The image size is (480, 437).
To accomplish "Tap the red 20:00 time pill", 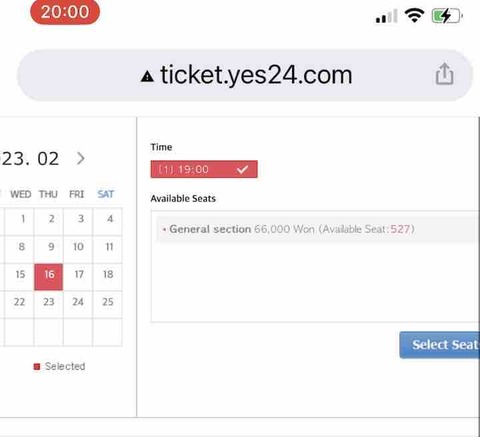I will (65, 12).
